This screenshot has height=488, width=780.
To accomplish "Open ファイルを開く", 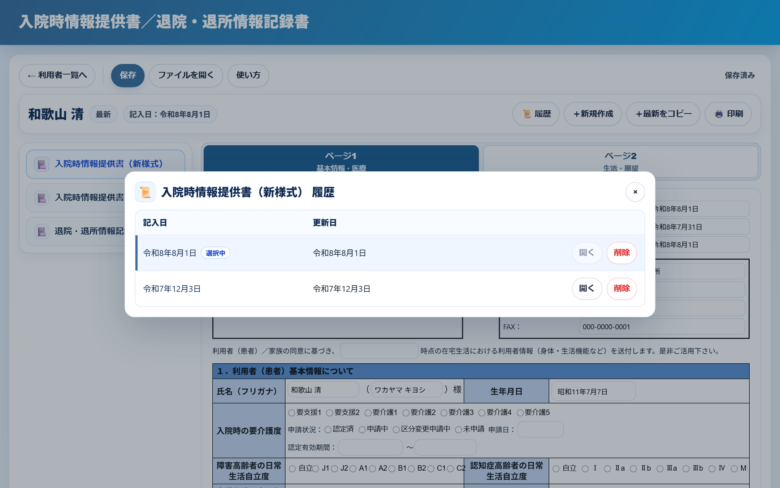I will click(186, 76).
